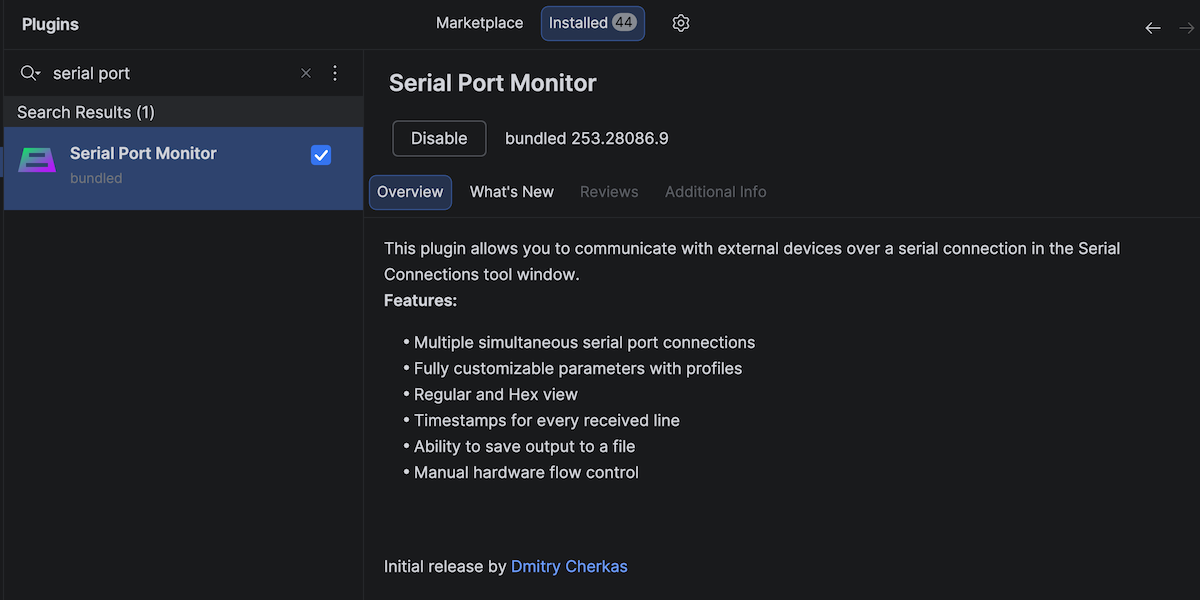Viewport: 1200px width, 600px height.
Task: Click the back navigation arrow
Action: tap(1153, 28)
